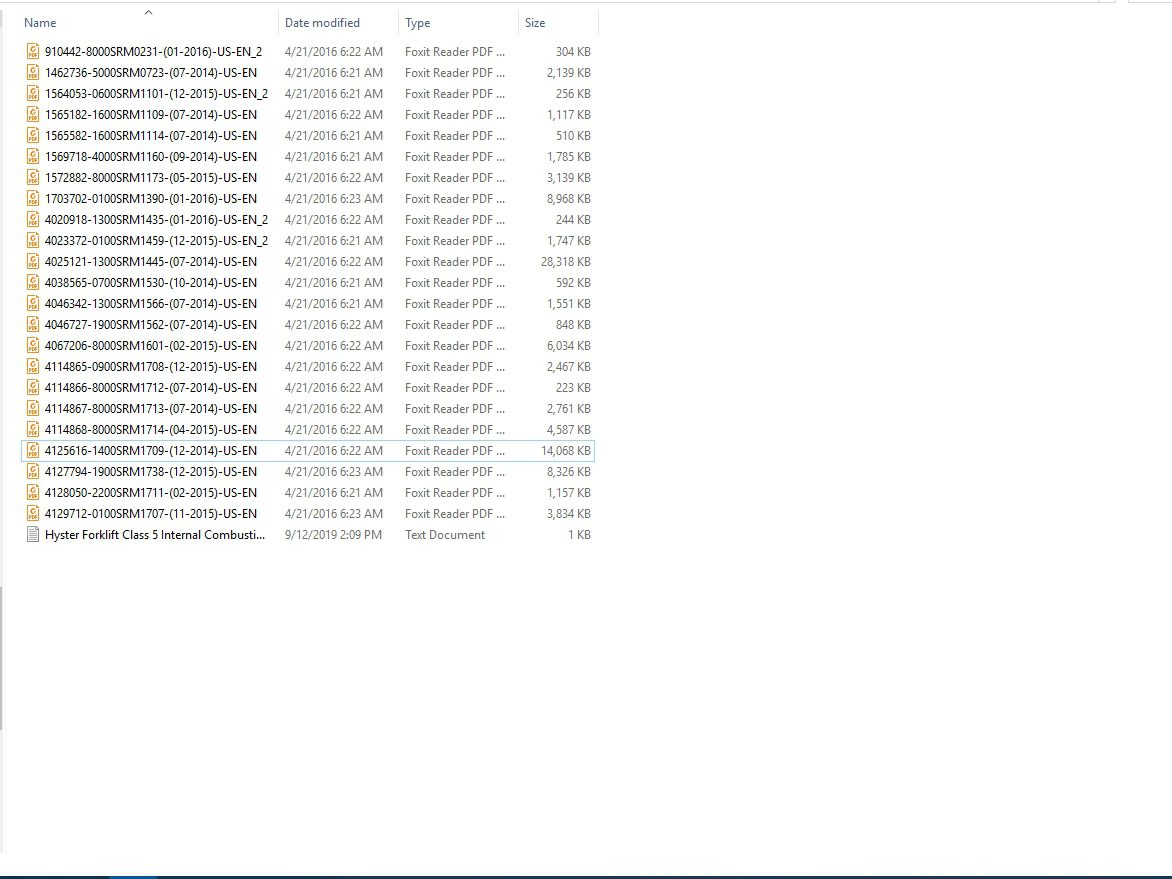Screen dimensions: 1172x879
Task: Select file name 4020918-1300SRM1435-(01-2016)-US-EN_2
Action: point(156,219)
